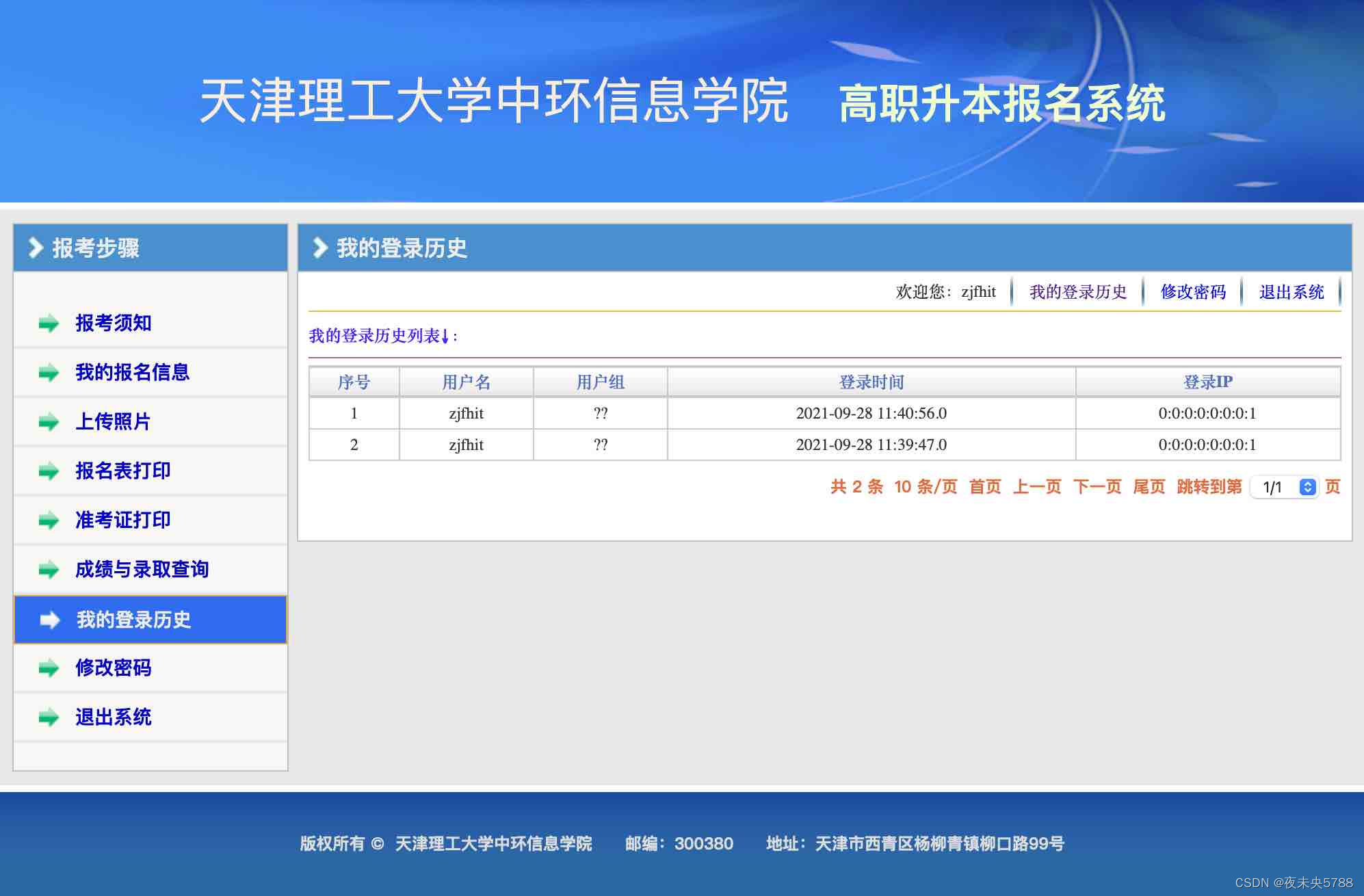This screenshot has width=1364, height=896.
Task: Click the footer address 天津市西青区杨柳青镇柳口路99号
Action: (940, 843)
